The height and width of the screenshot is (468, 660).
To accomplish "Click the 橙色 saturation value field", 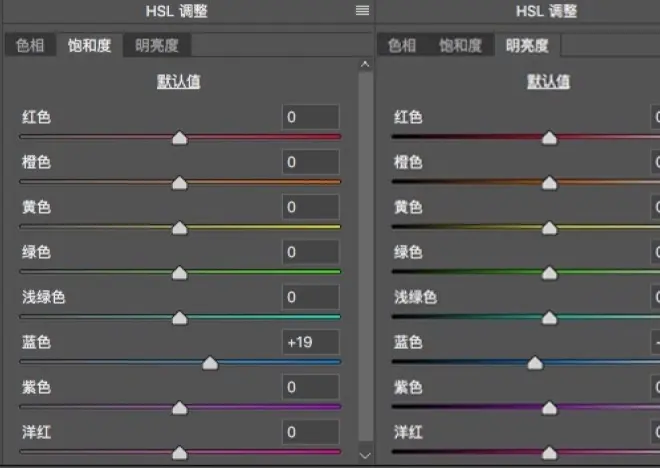I will 311,162.
